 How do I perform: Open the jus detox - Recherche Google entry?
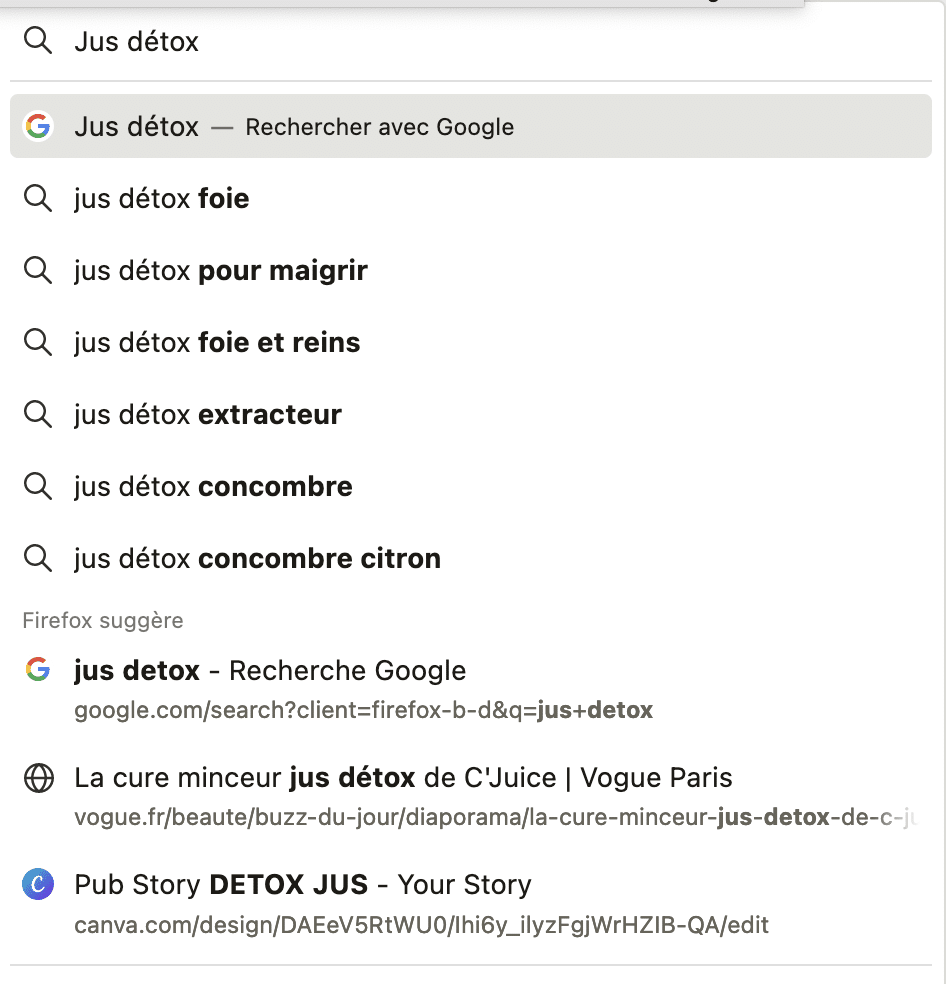click(x=270, y=671)
